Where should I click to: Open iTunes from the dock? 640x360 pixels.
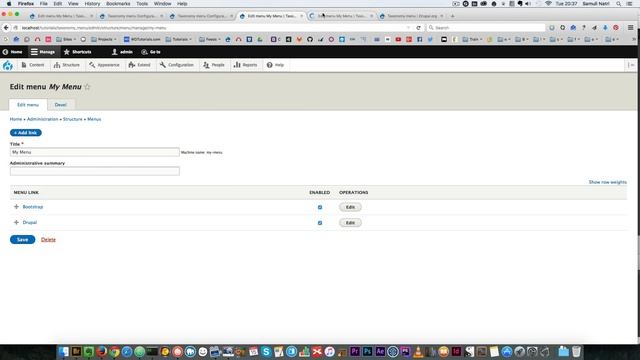coord(329,351)
